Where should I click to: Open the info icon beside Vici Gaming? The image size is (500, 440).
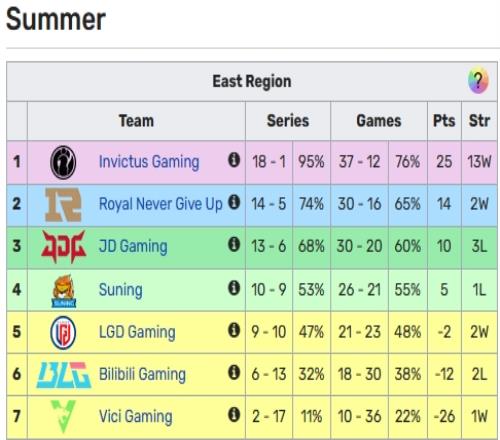[x=234, y=415]
